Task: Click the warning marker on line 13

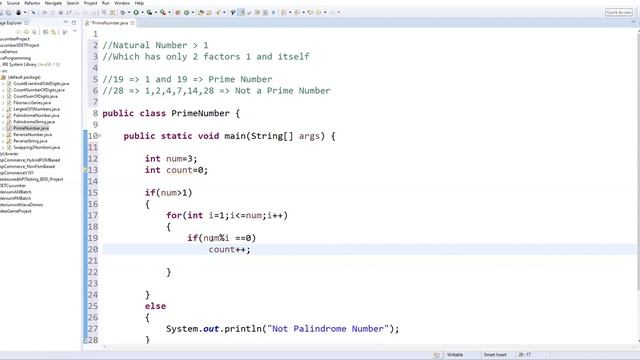Action: tap(85, 170)
